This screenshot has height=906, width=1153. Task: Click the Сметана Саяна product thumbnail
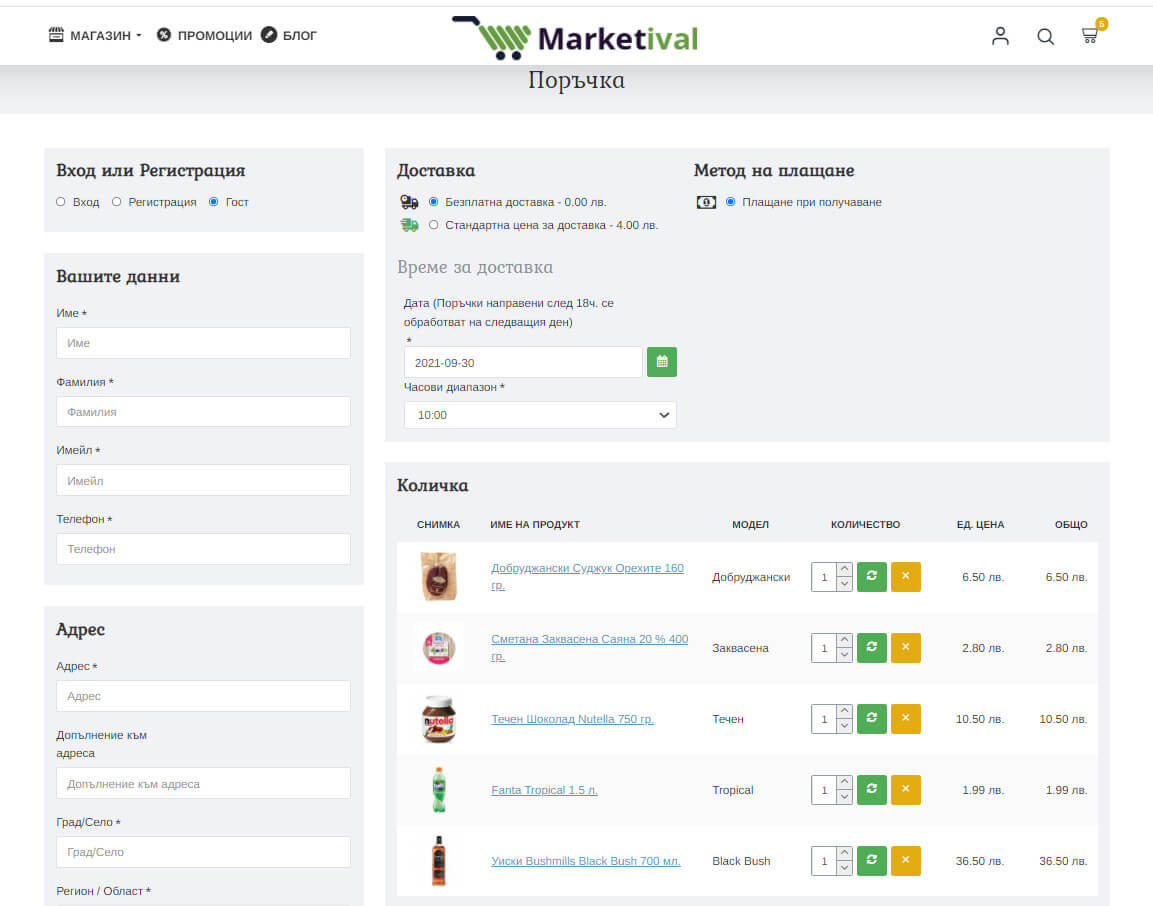tap(438, 648)
